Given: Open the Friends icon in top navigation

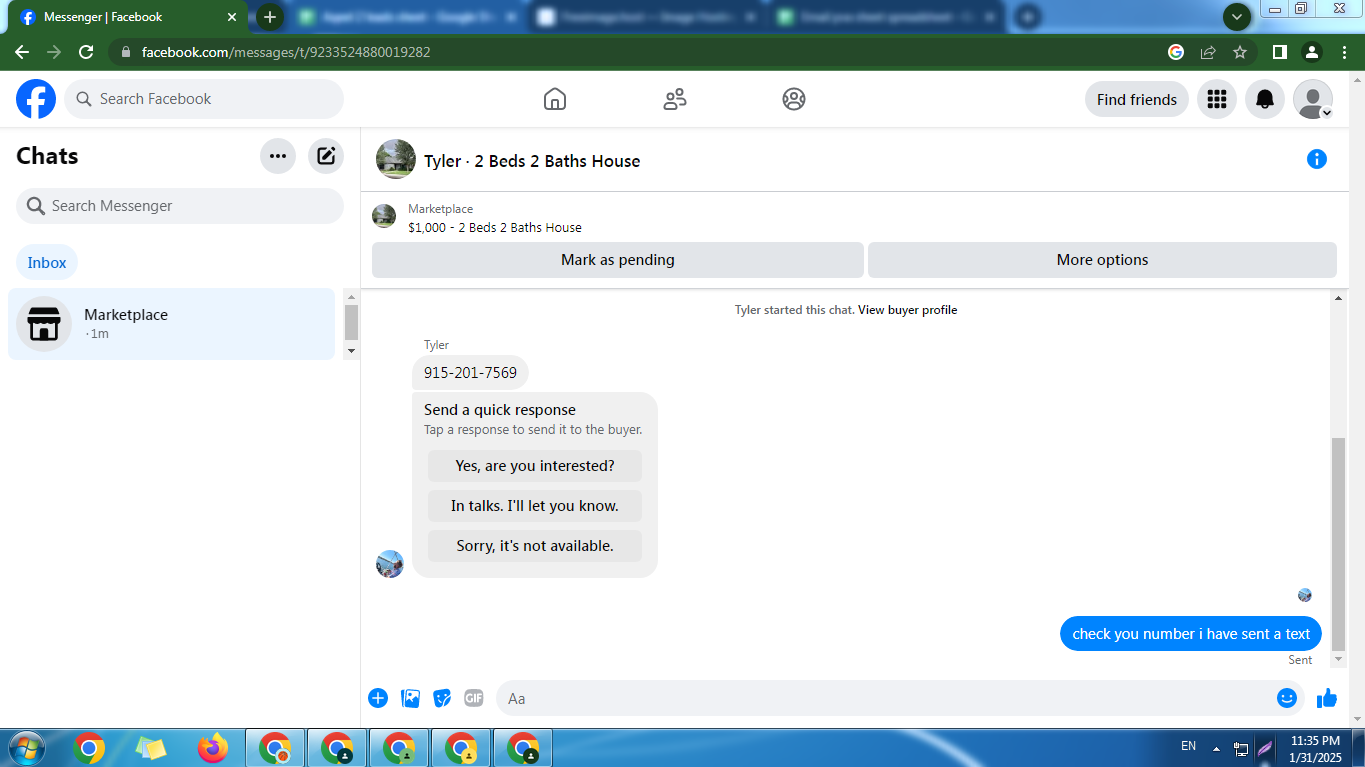Looking at the screenshot, I should click(x=675, y=99).
